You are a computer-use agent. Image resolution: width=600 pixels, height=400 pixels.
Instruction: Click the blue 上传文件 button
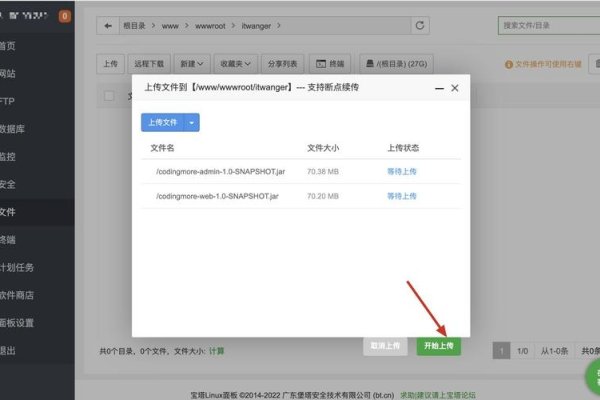162,122
